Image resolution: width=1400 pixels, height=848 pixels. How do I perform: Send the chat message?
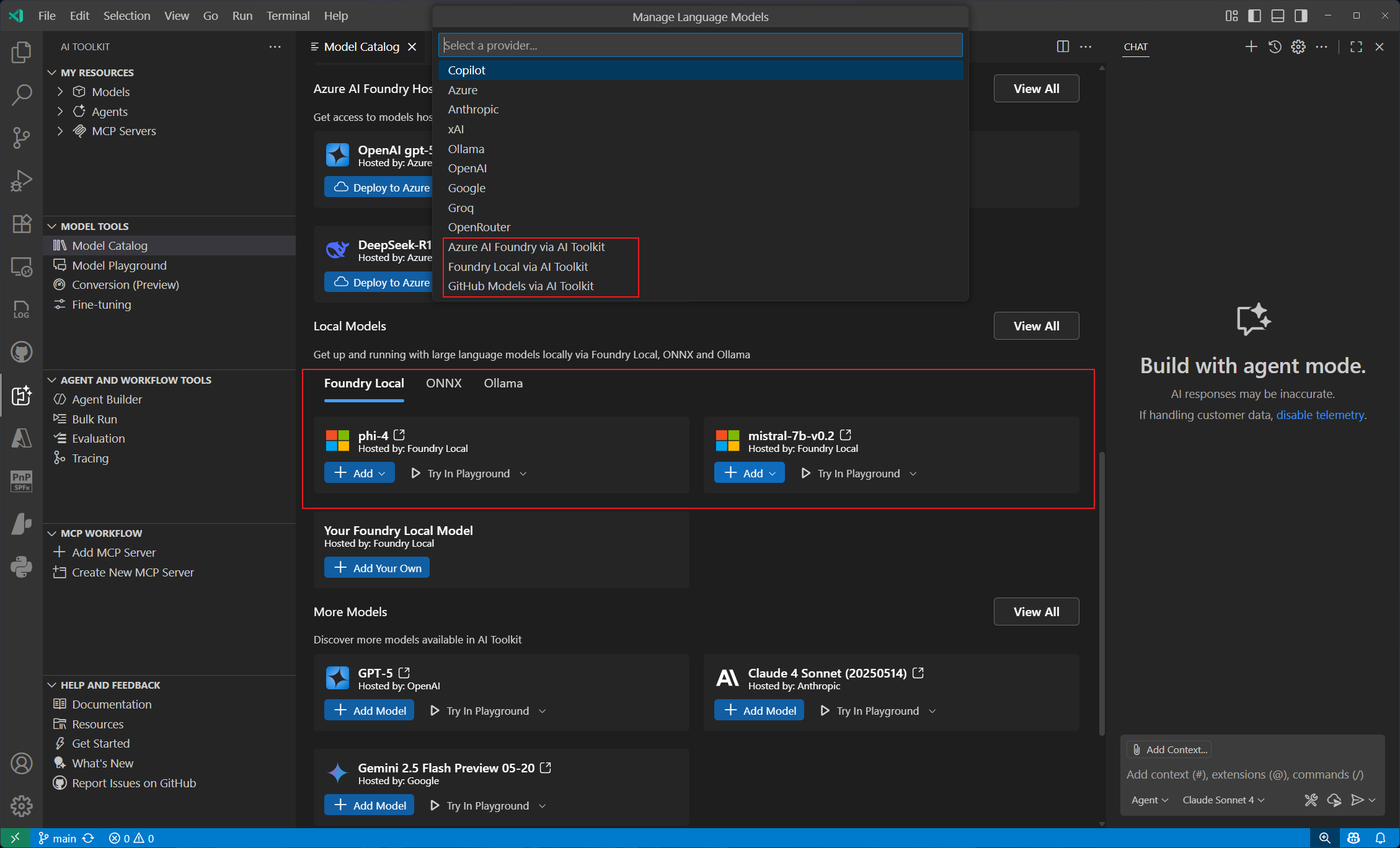(1357, 800)
